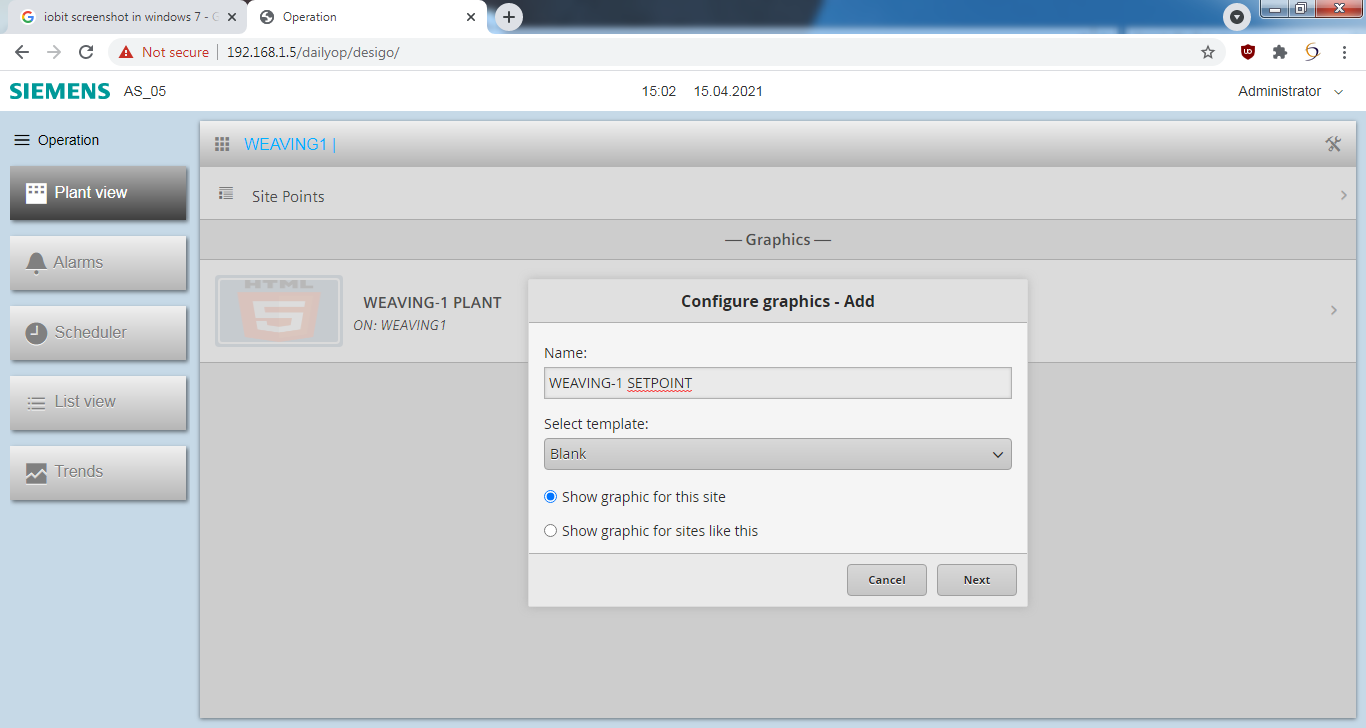Open Chrome's three-dot menu

click(1344, 52)
